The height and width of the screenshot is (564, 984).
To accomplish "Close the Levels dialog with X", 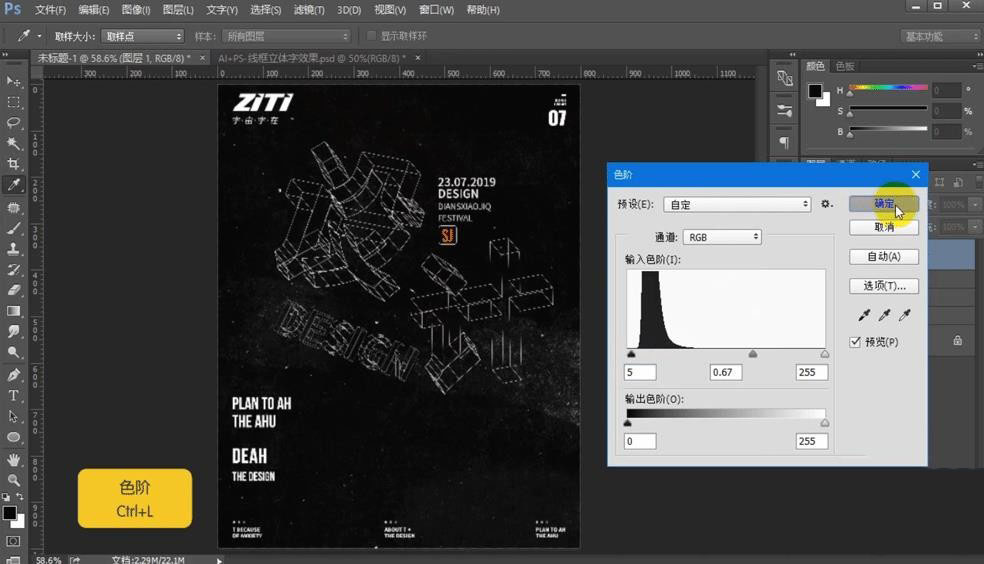I will [x=916, y=174].
